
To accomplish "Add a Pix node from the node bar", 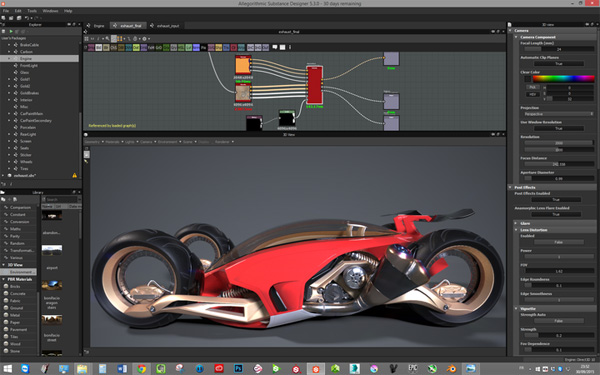I will coord(204,47).
